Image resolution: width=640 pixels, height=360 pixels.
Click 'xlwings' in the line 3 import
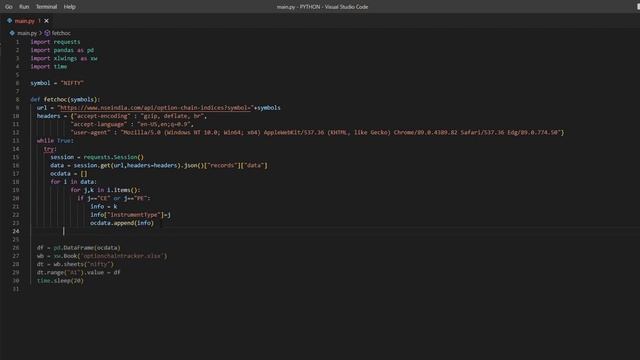tap(65, 58)
